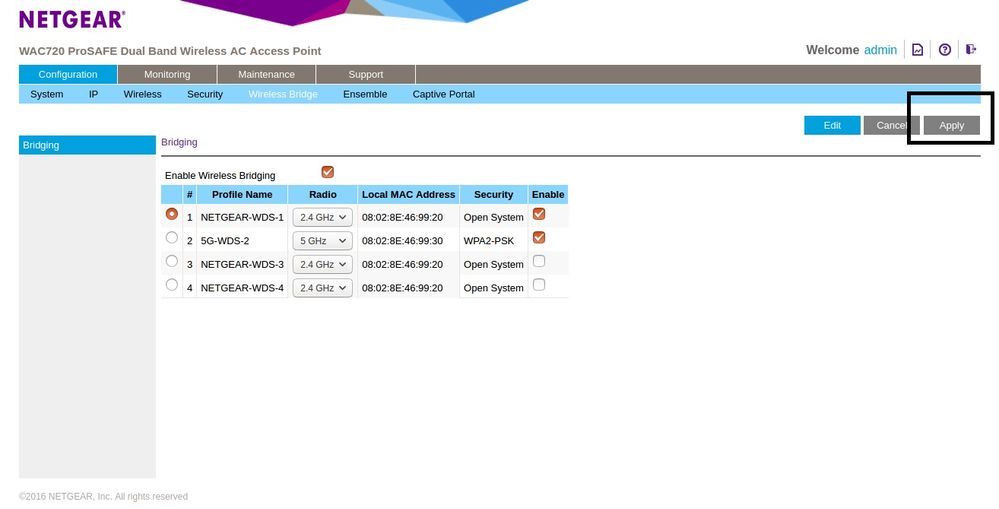Click the Profile Name column header
The width and height of the screenshot is (999, 509).
(242, 194)
